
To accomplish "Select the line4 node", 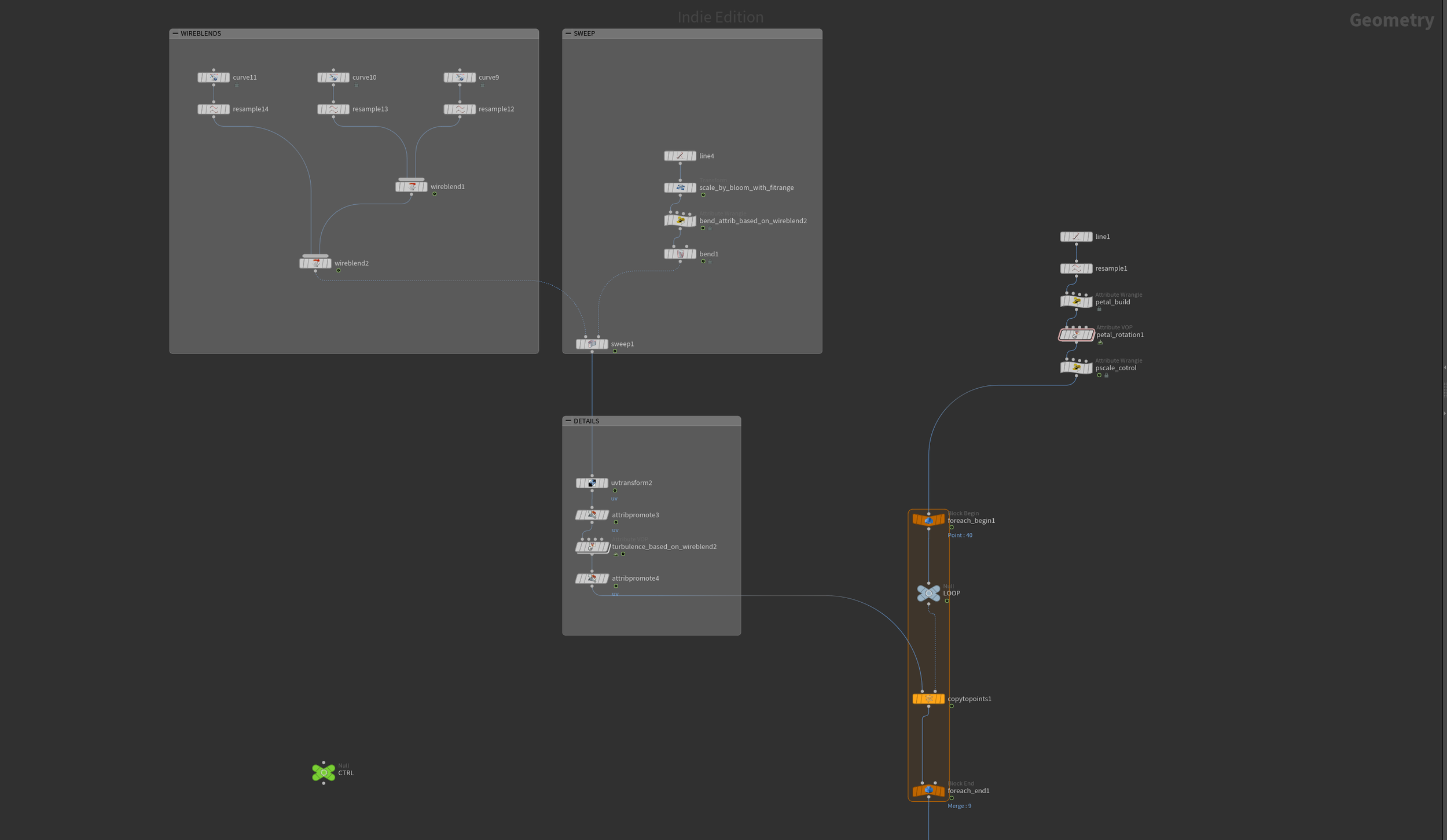I will pos(680,156).
